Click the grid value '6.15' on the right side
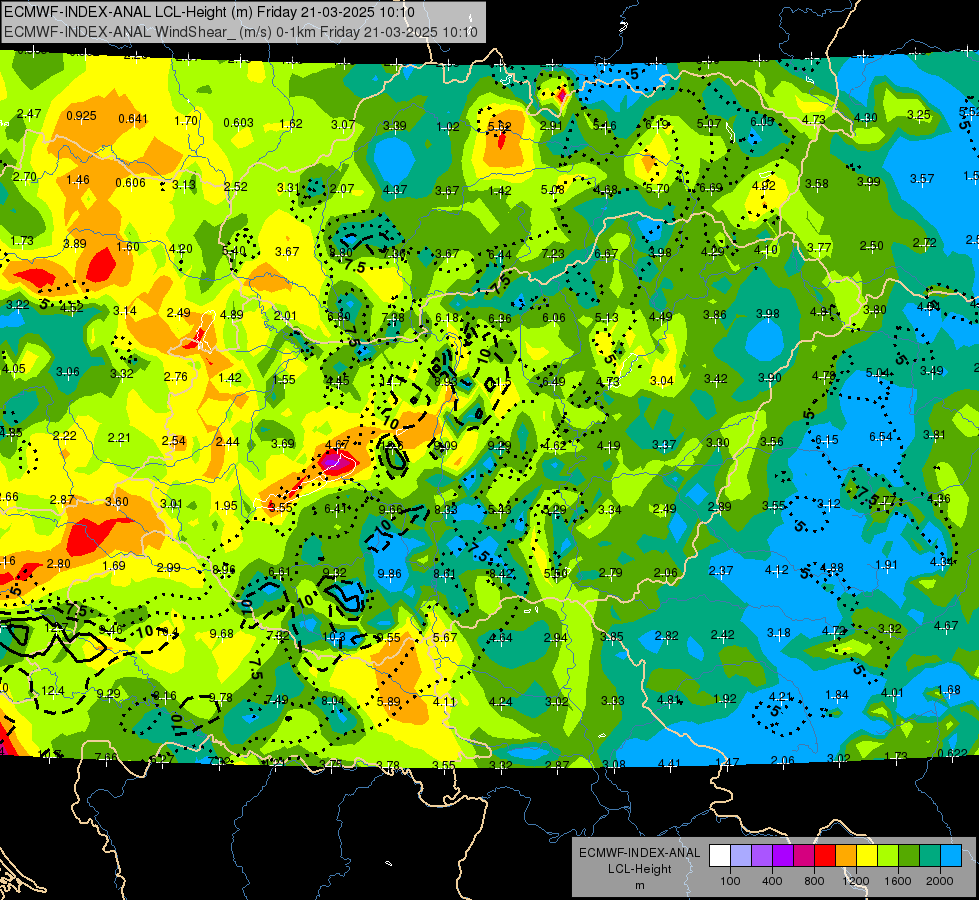 [x=827, y=440]
